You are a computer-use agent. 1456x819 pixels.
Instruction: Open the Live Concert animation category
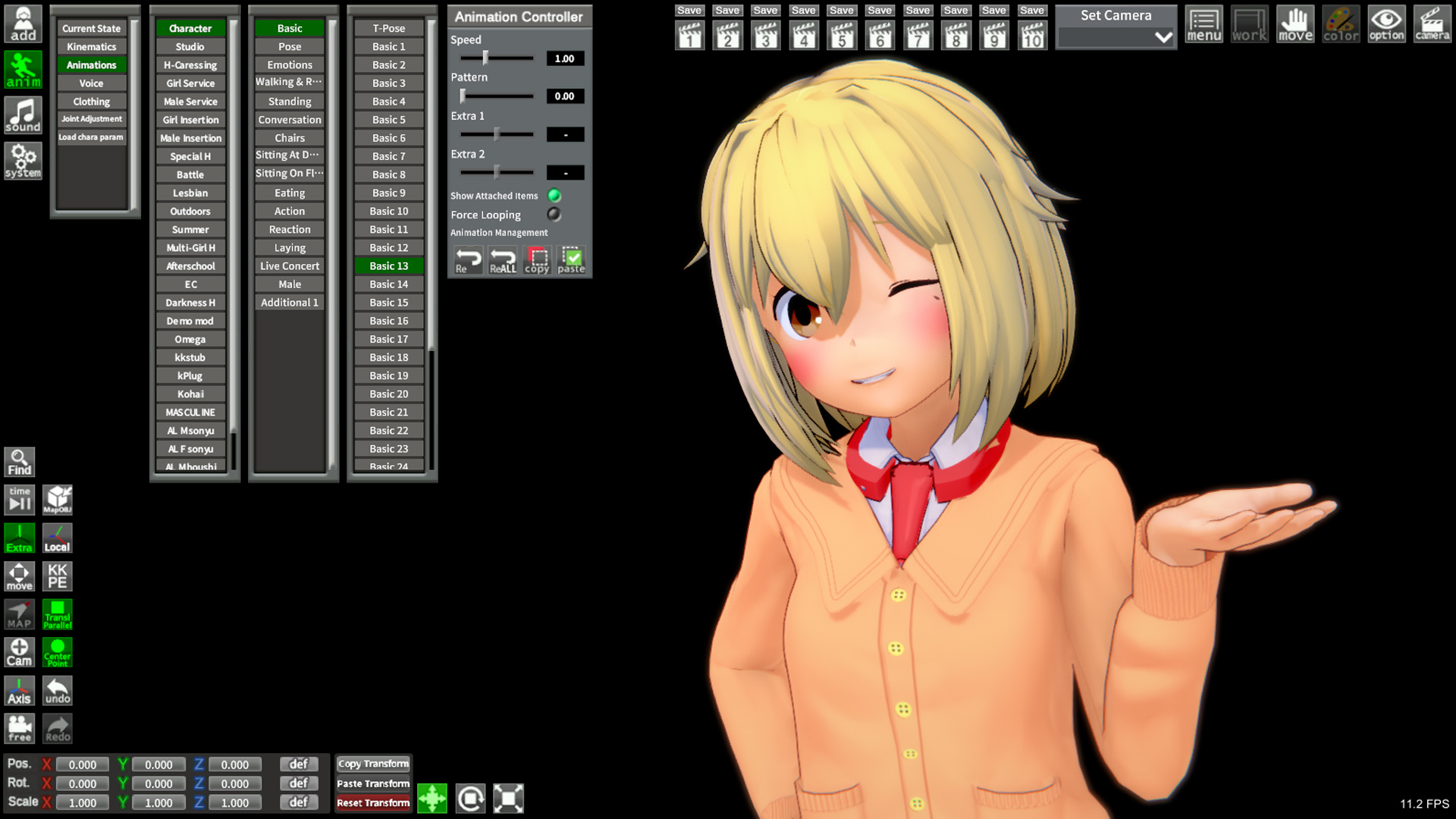290,266
